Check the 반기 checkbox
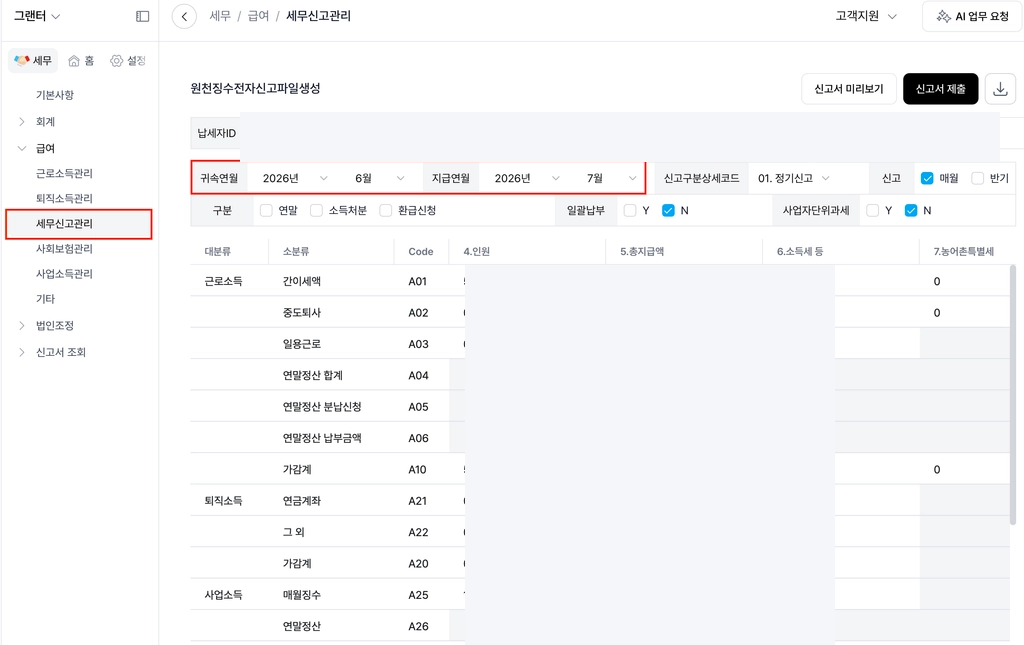 (978, 178)
